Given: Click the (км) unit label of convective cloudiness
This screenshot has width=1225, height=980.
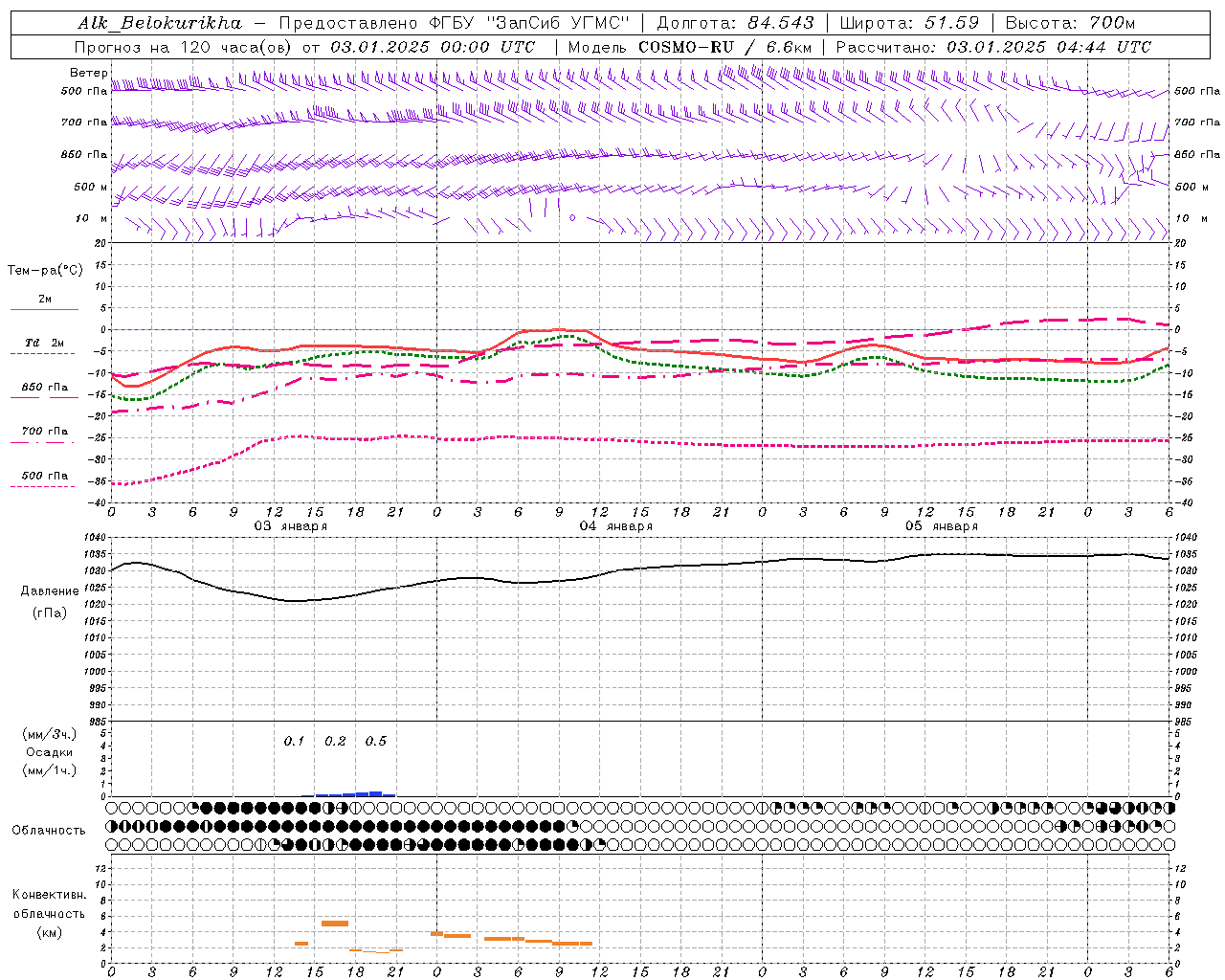Looking at the screenshot, I should coord(49,932).
